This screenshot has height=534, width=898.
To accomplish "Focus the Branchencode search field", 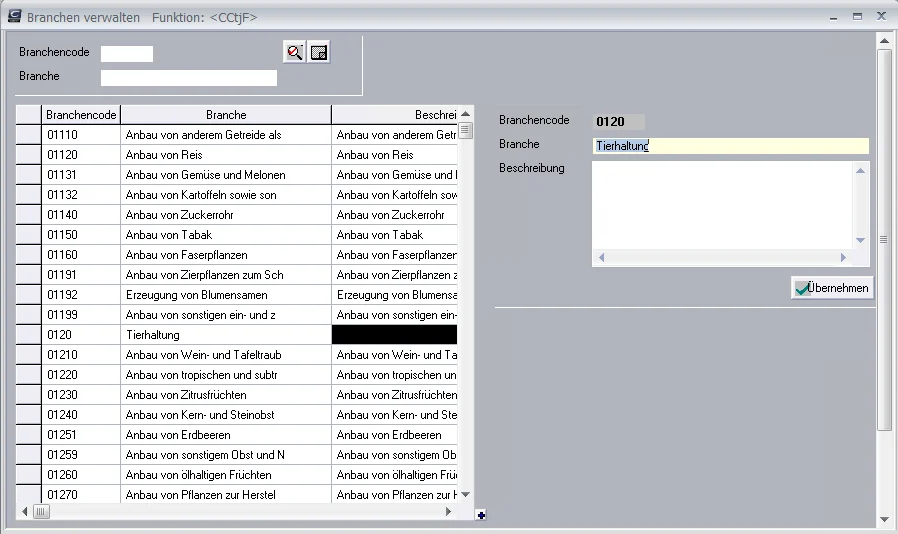I will tap(127, 53).
